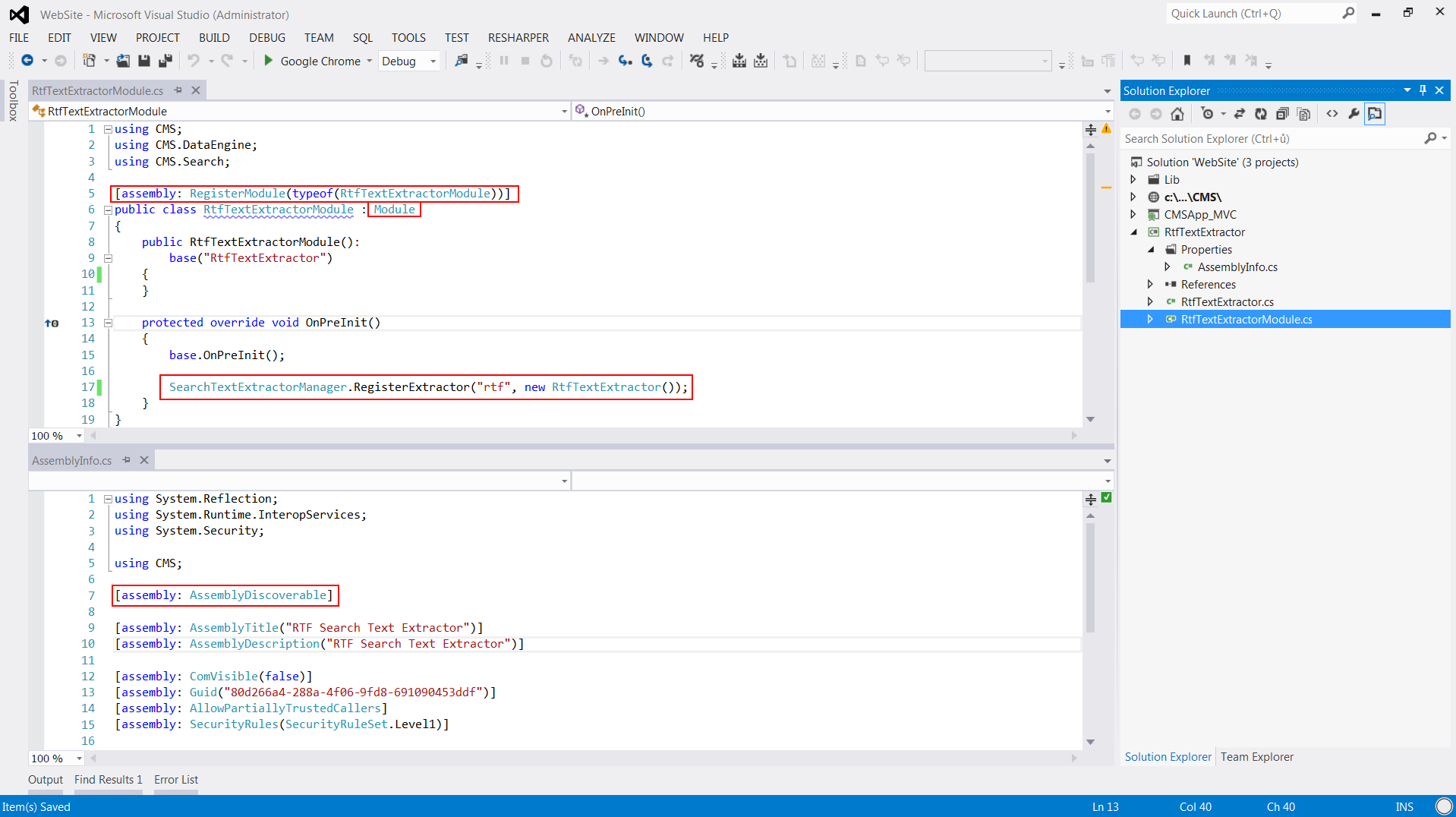Click the lower editor vertical scrollbar thumb
This screenshot has height=817, width=1456.
pyautogui.click(x=1091, y=577)
